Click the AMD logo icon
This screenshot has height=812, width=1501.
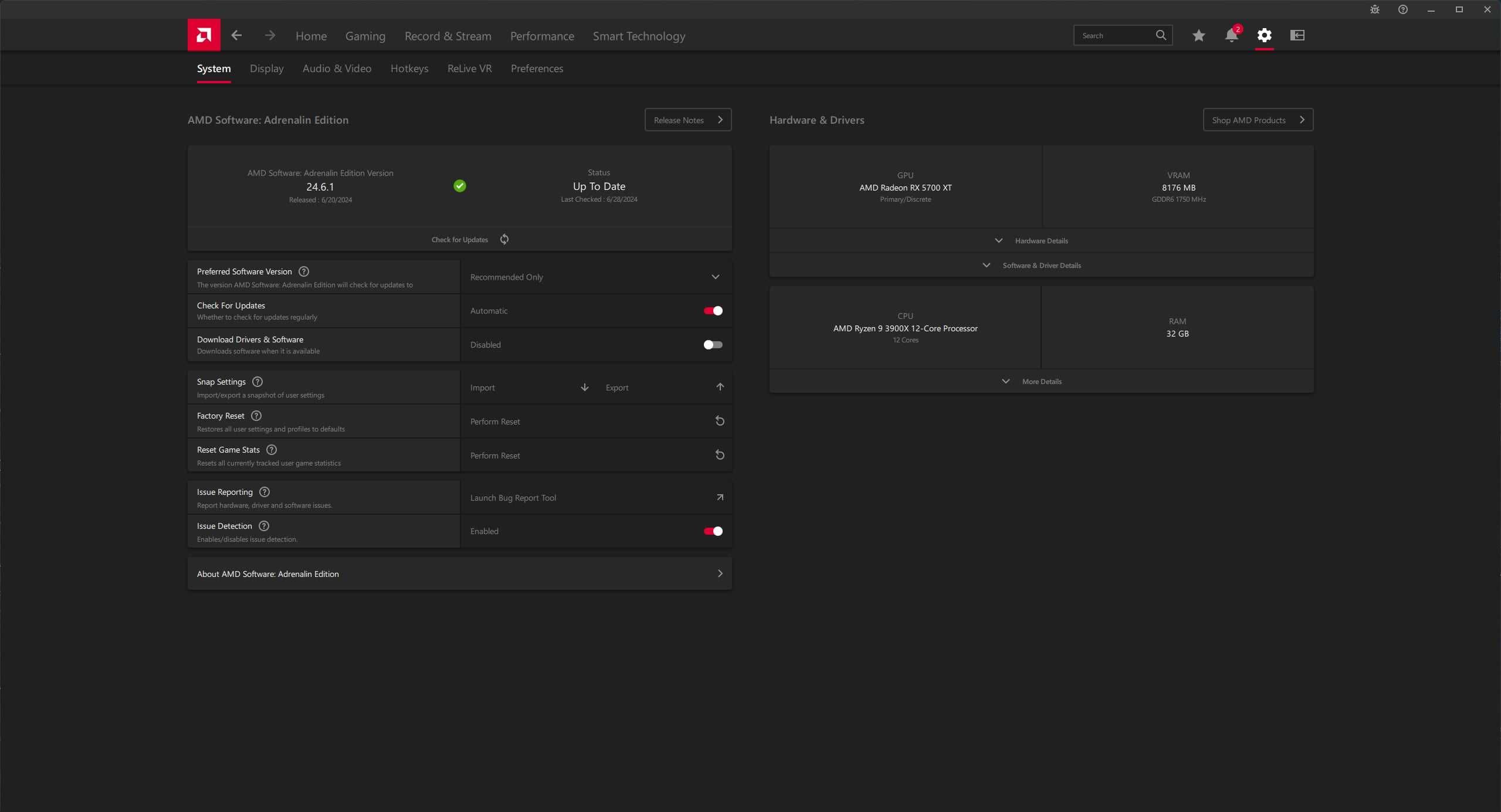pos(204,35)
